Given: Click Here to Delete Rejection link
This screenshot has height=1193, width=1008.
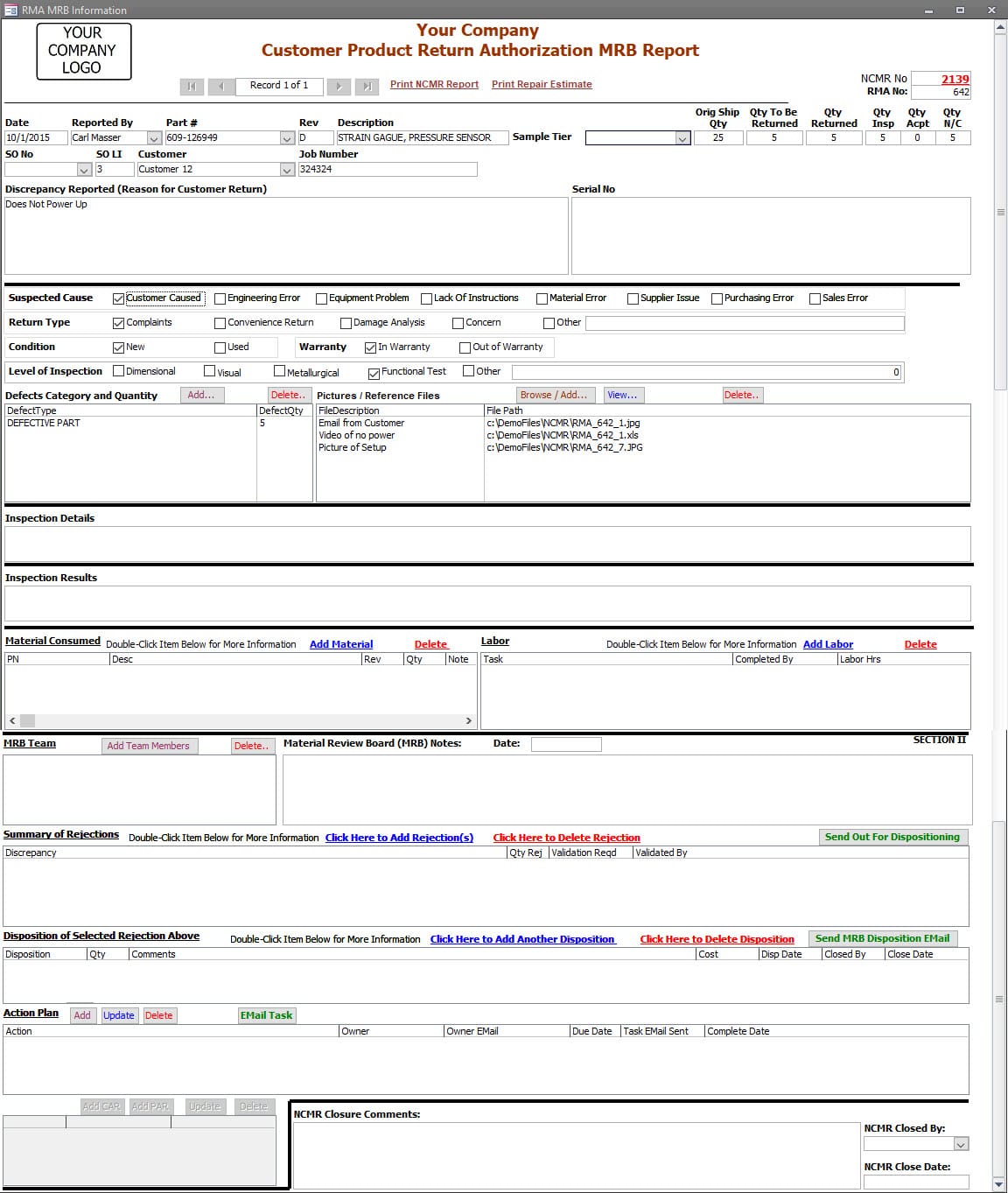Looking at the screenshot, I should (566, 838).
